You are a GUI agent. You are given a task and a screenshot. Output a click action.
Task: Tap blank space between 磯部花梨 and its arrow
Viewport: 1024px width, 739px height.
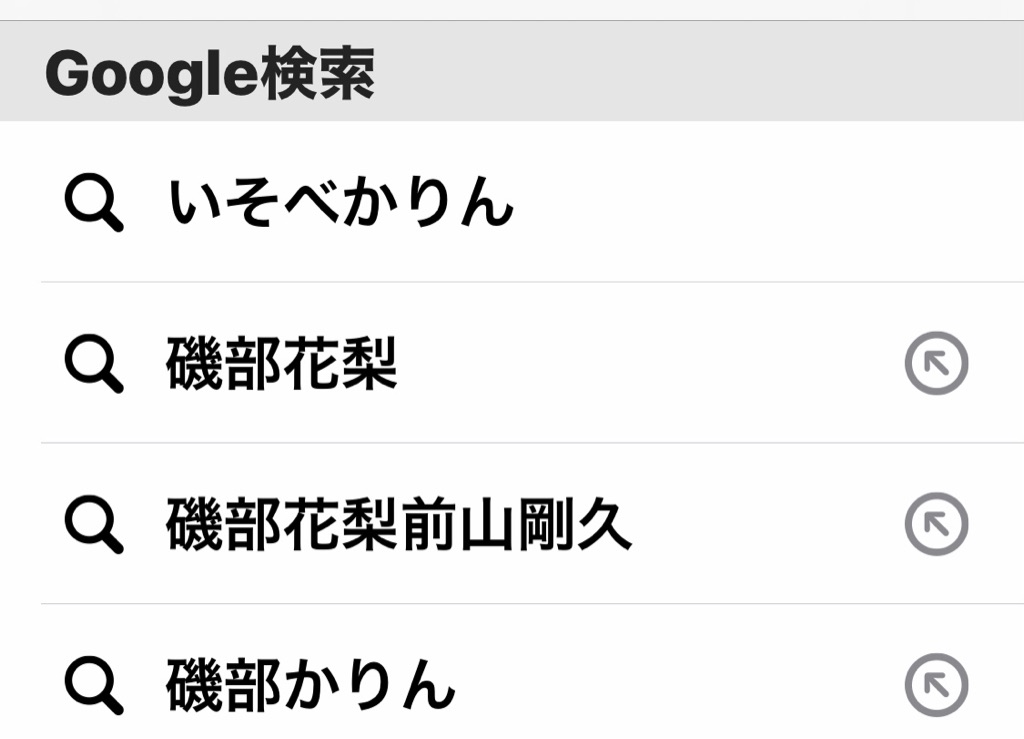(650, 364)
